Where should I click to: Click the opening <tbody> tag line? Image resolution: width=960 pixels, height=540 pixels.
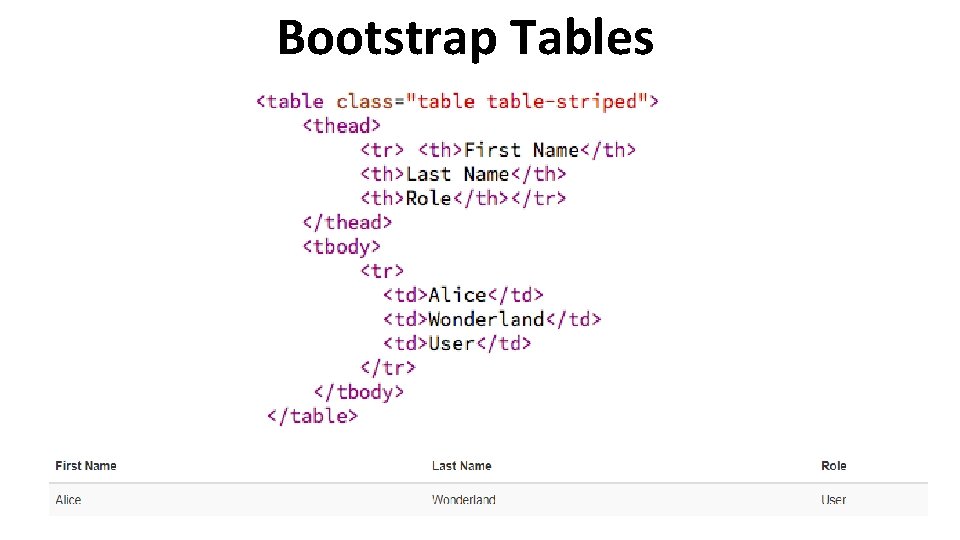click(342, 247)
